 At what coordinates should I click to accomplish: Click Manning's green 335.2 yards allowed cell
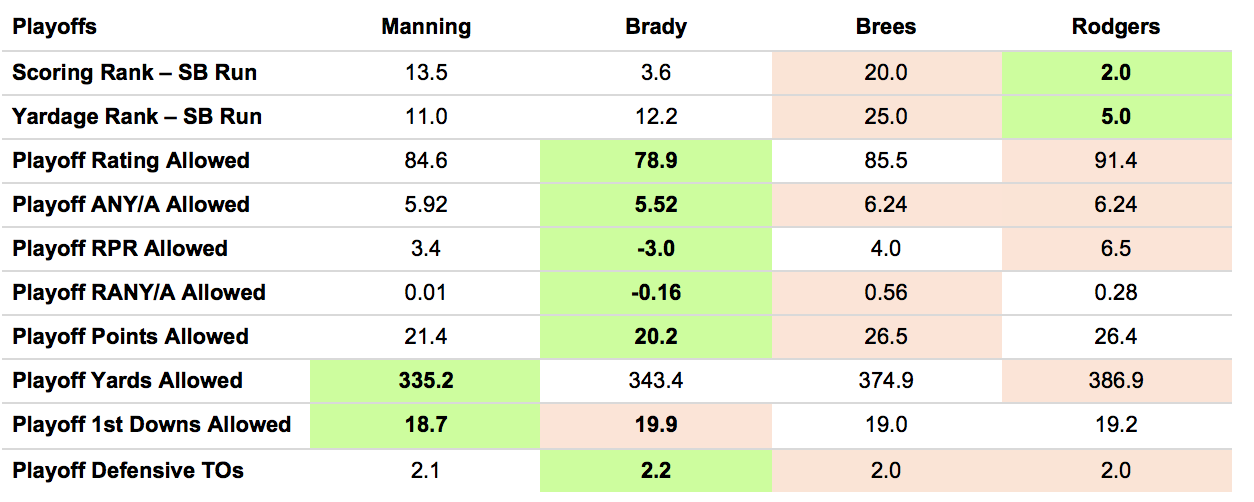point(428,381)
